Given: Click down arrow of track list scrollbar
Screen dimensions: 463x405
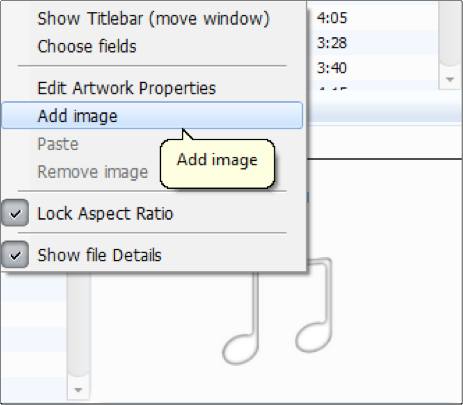Looking at the screenshot, I should click(450, 79).
